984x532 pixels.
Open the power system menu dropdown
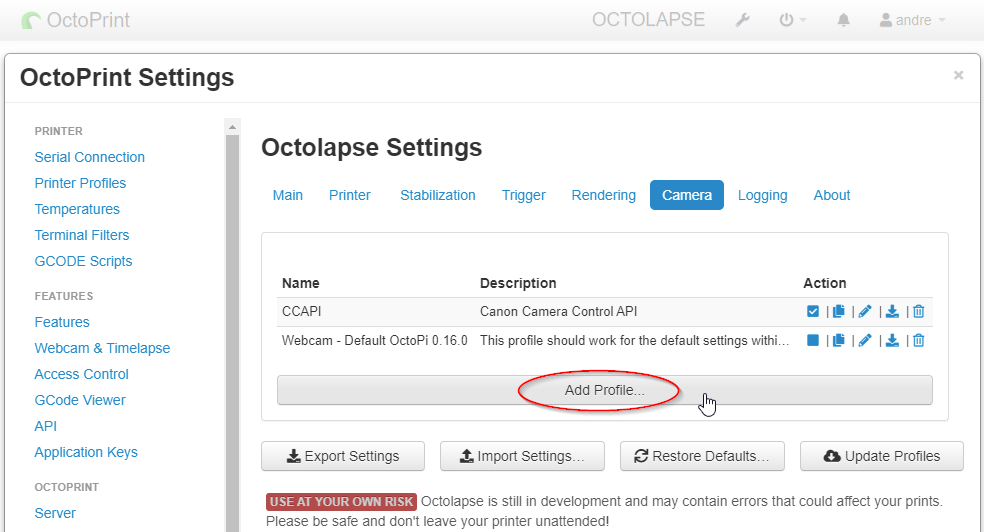pos(793,20)
